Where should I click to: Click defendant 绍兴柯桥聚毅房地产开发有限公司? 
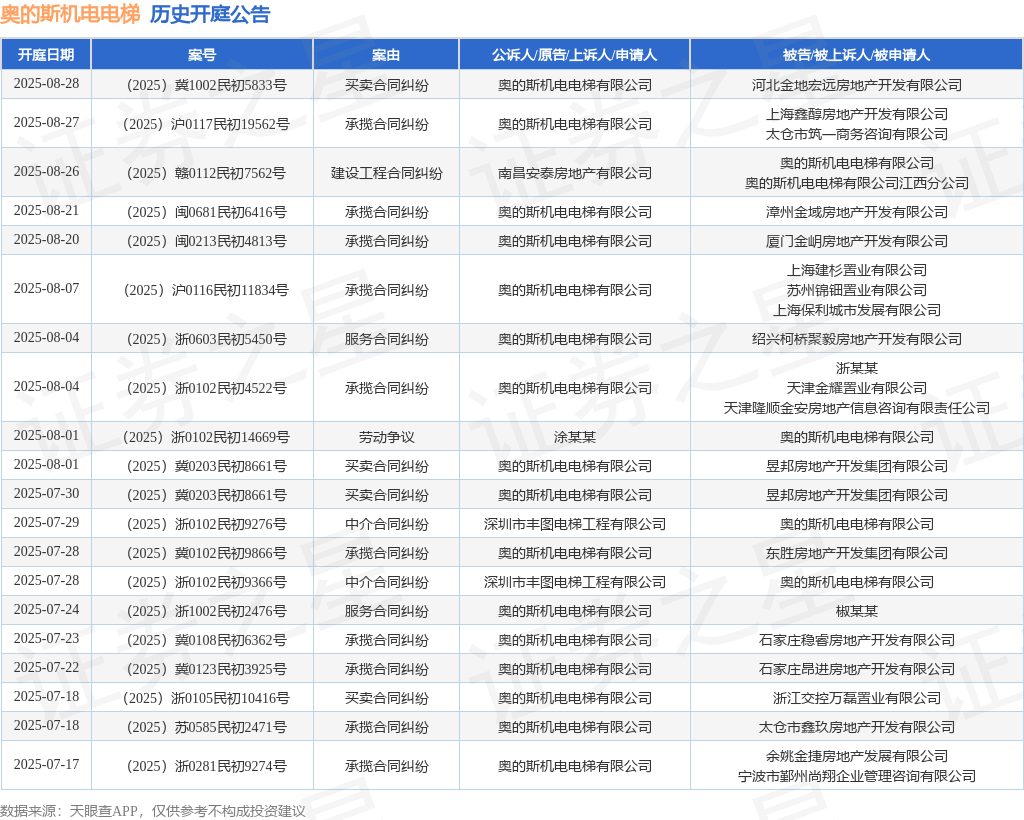pos(857,339)
